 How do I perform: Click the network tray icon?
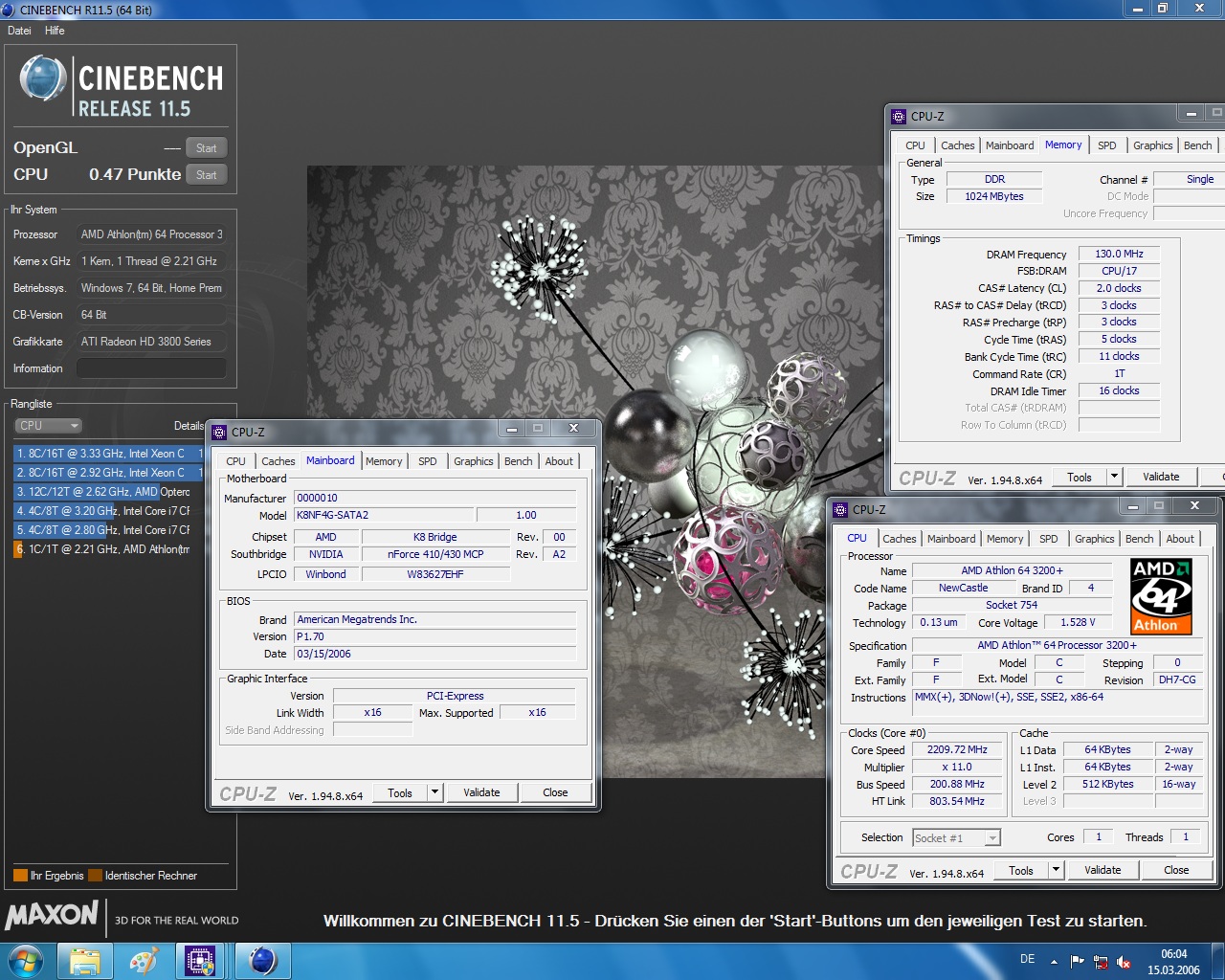[1101, 962]
